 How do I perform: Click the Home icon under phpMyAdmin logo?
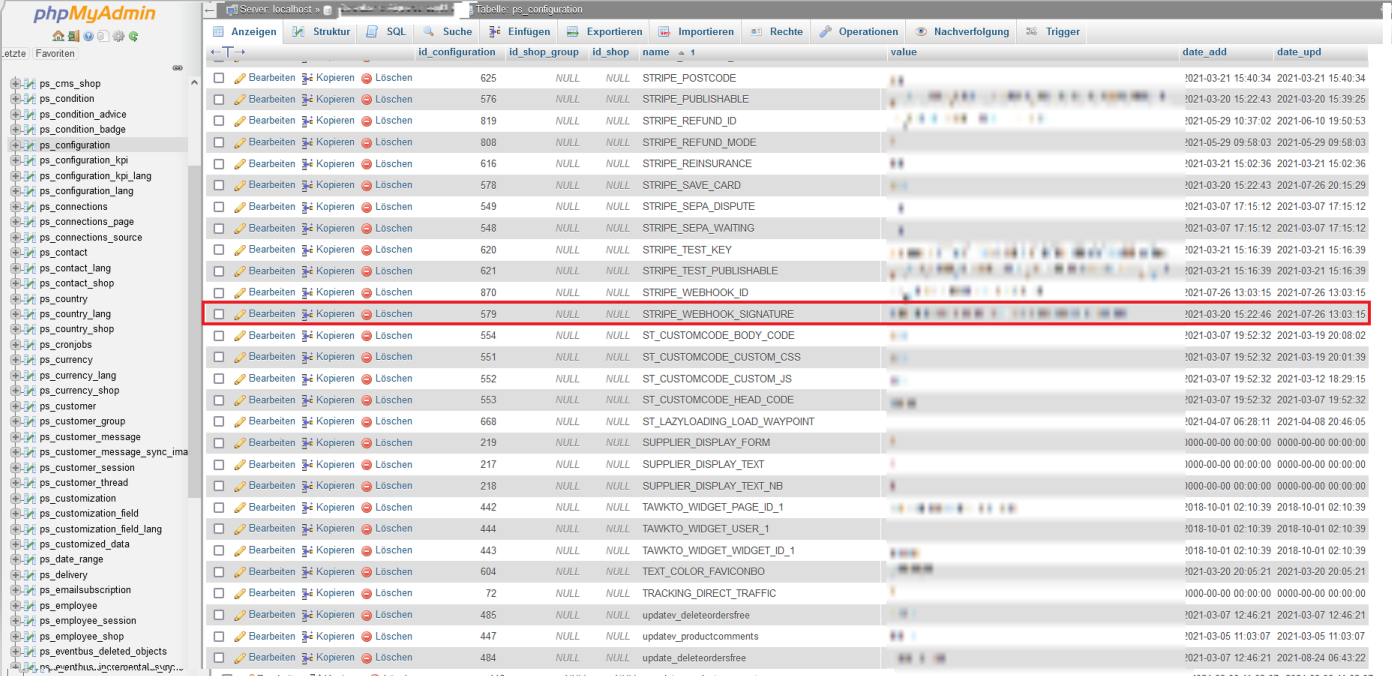pyautogui.click(x=58, y=36)
